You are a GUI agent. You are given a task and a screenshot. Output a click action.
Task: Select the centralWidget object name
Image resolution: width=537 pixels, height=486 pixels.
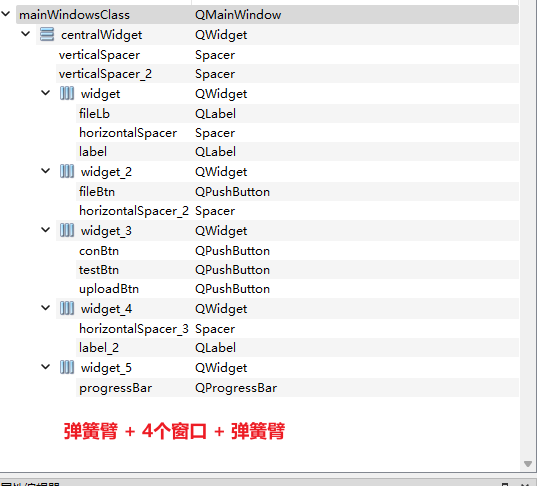coord(101,35)
